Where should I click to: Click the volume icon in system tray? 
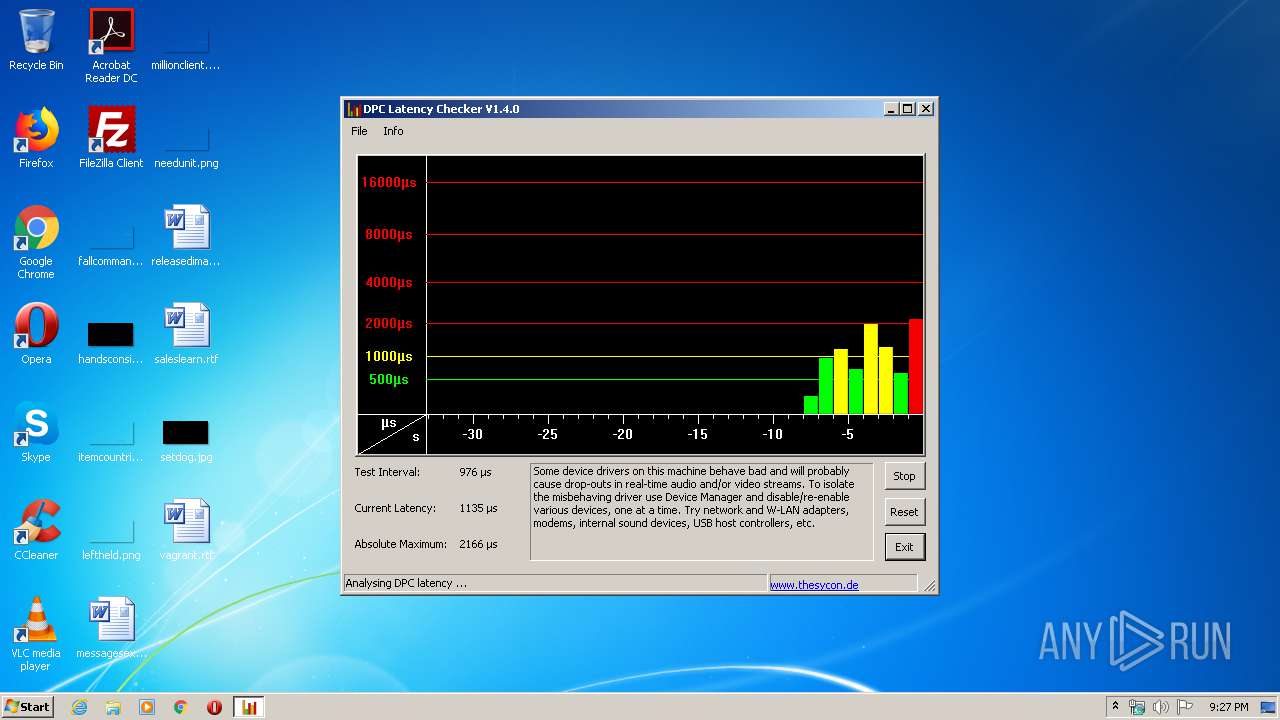coord(1161,707)
